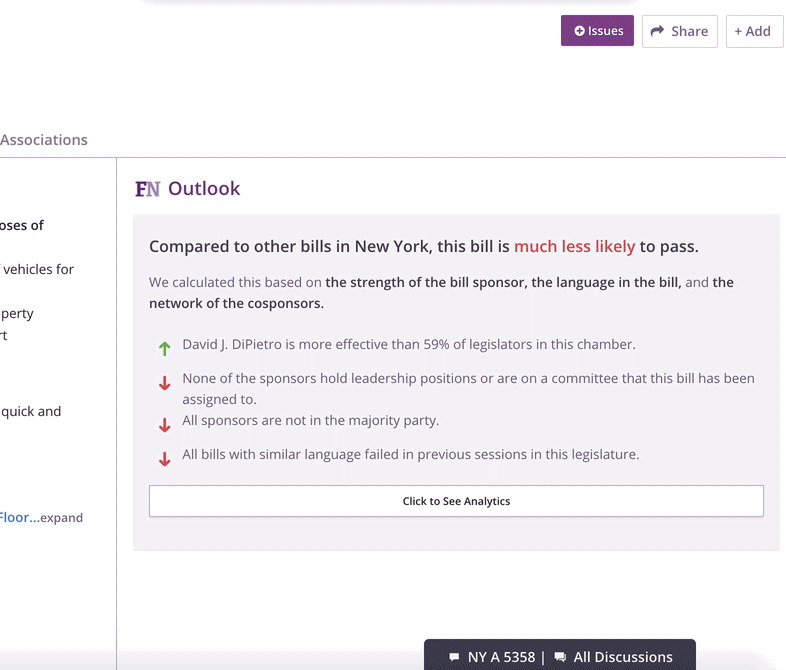
Task: Click the chat icon next to All Discussions
Action: point(560,657)
